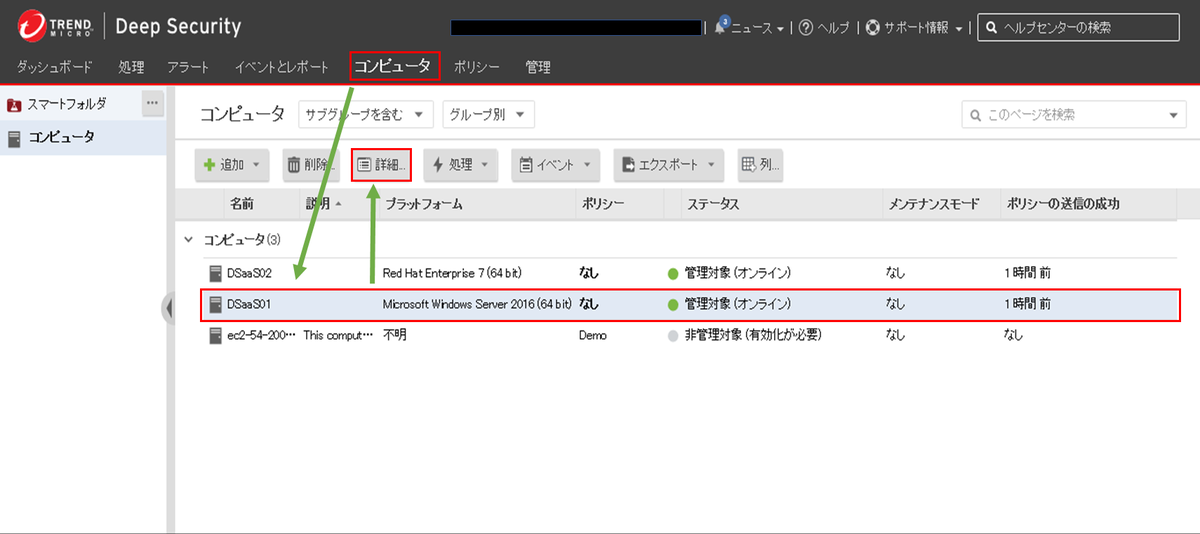Click the 列 (Columns) button
Screen dimensions: 1200x534
click(760, 165)
